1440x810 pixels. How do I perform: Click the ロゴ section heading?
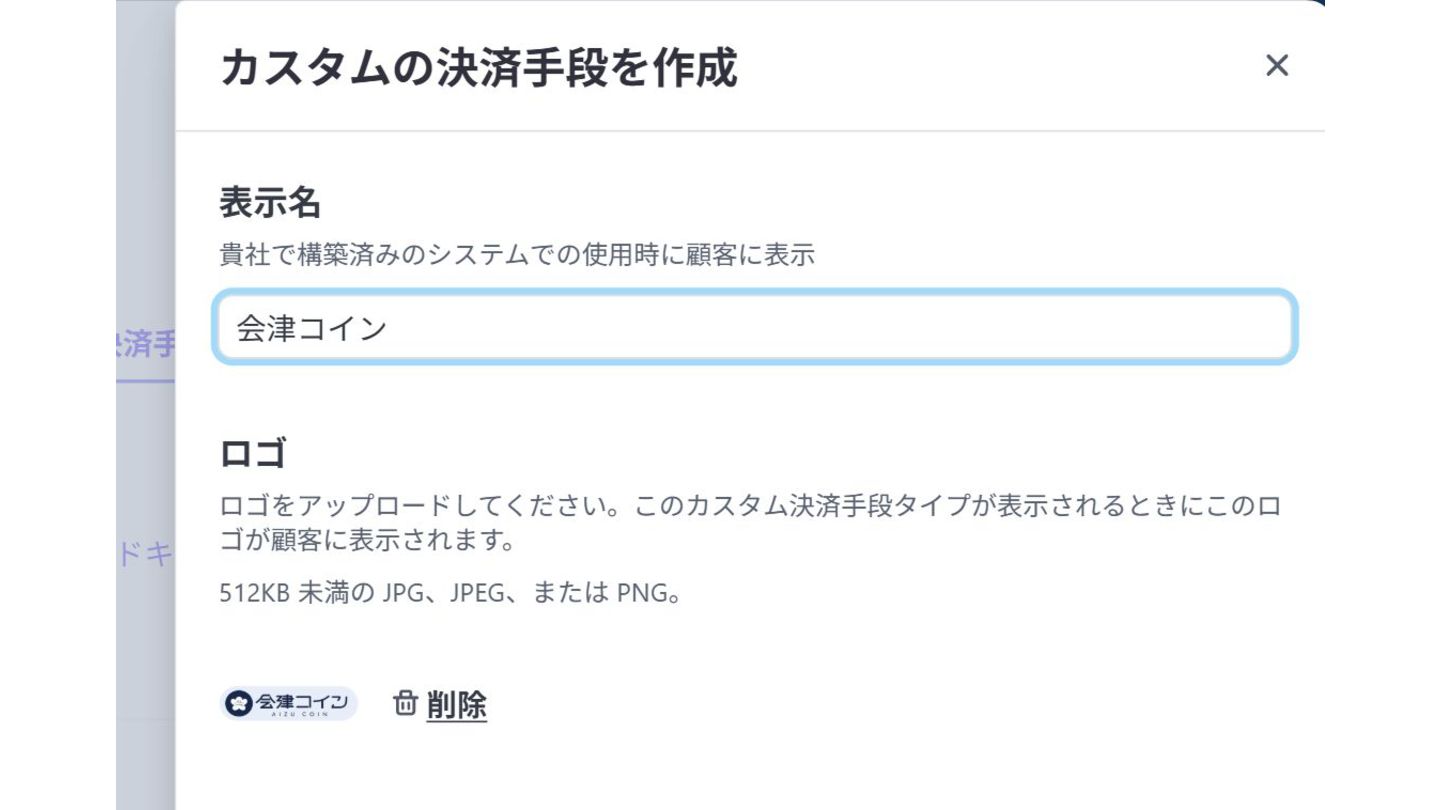(253, 454)
